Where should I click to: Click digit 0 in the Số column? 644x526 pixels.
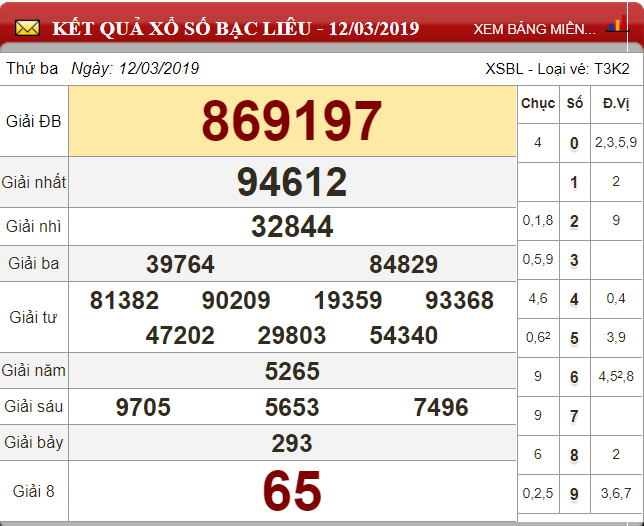[x=575, y=143]
